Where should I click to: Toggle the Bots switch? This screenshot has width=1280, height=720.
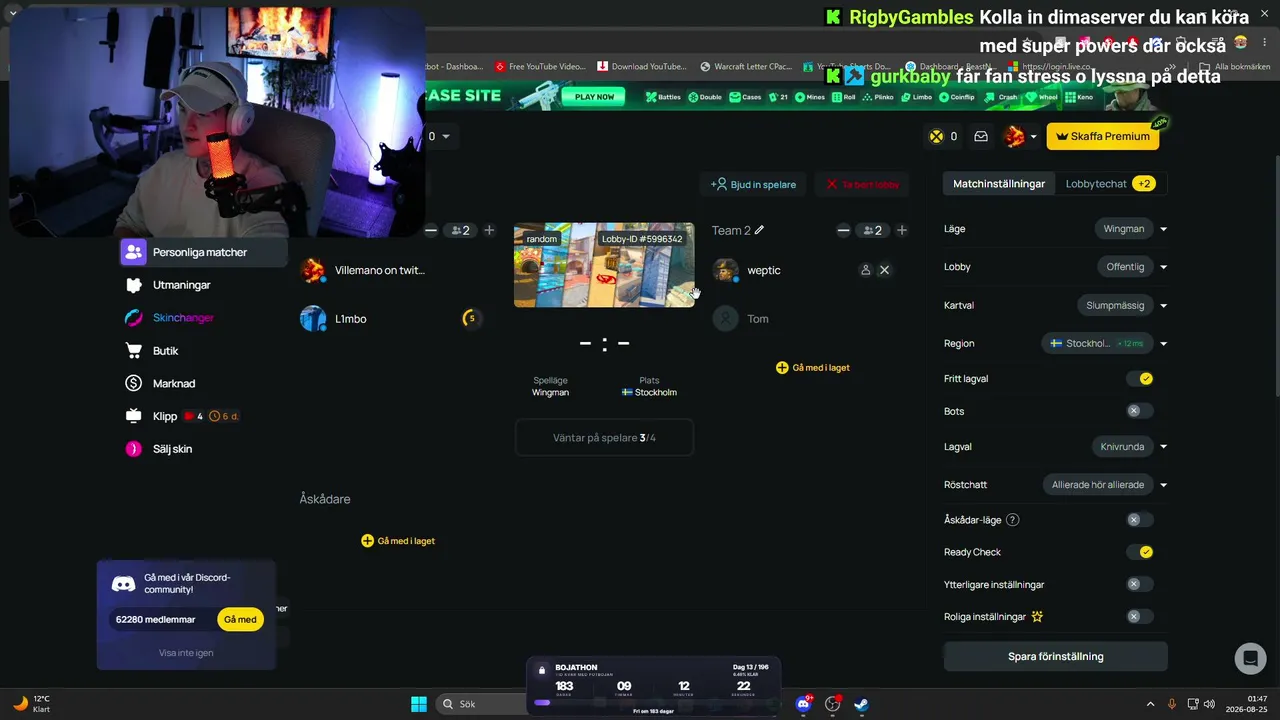pos(1140,411)
